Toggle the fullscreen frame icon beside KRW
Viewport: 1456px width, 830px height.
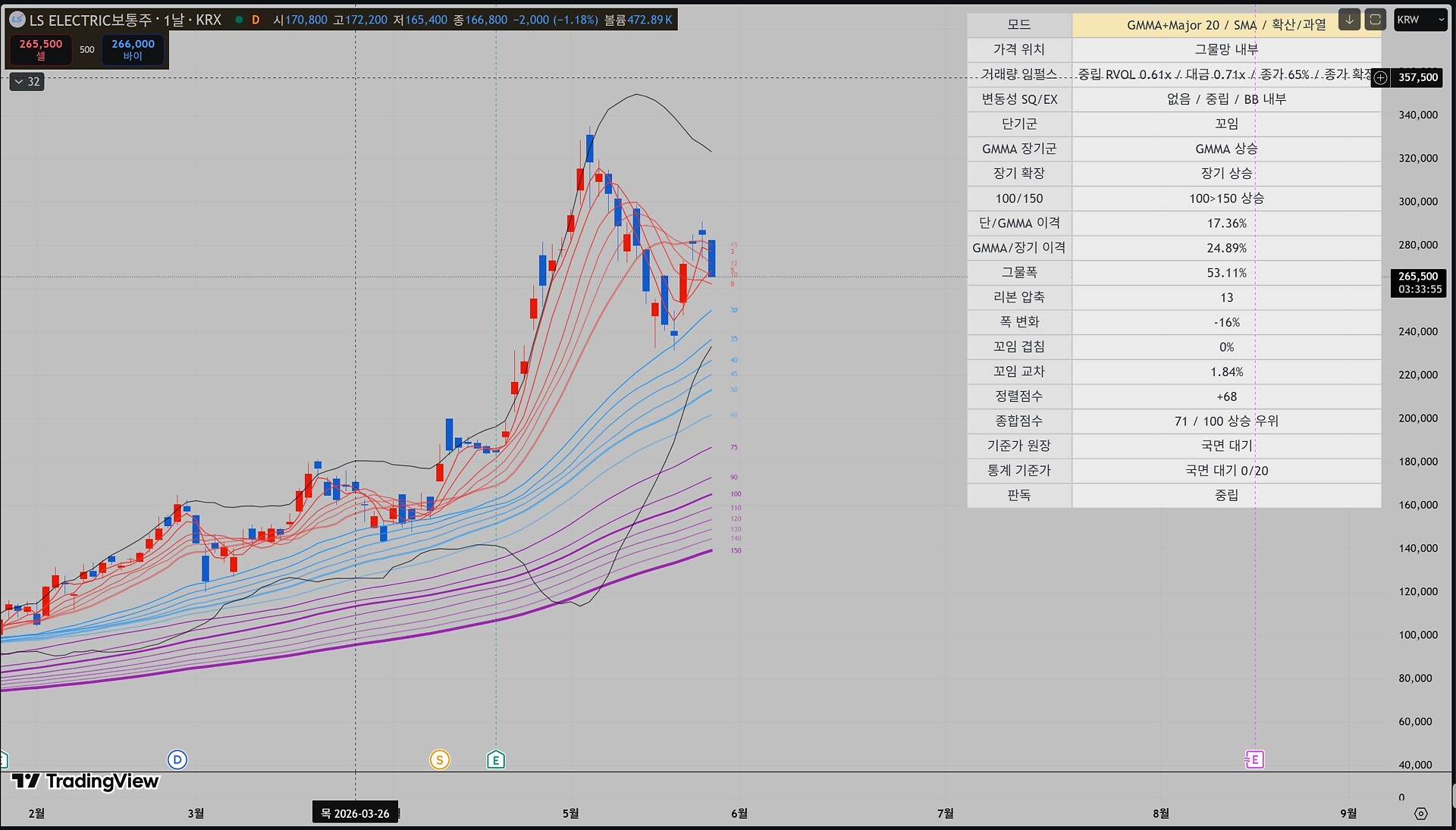tap(1375, 20)
